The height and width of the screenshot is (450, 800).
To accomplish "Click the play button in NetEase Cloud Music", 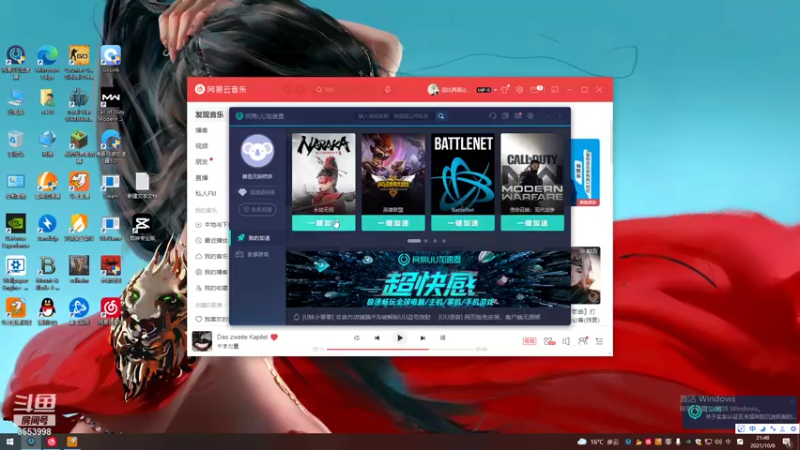I will pyautogui.click(x=399, y=338).
